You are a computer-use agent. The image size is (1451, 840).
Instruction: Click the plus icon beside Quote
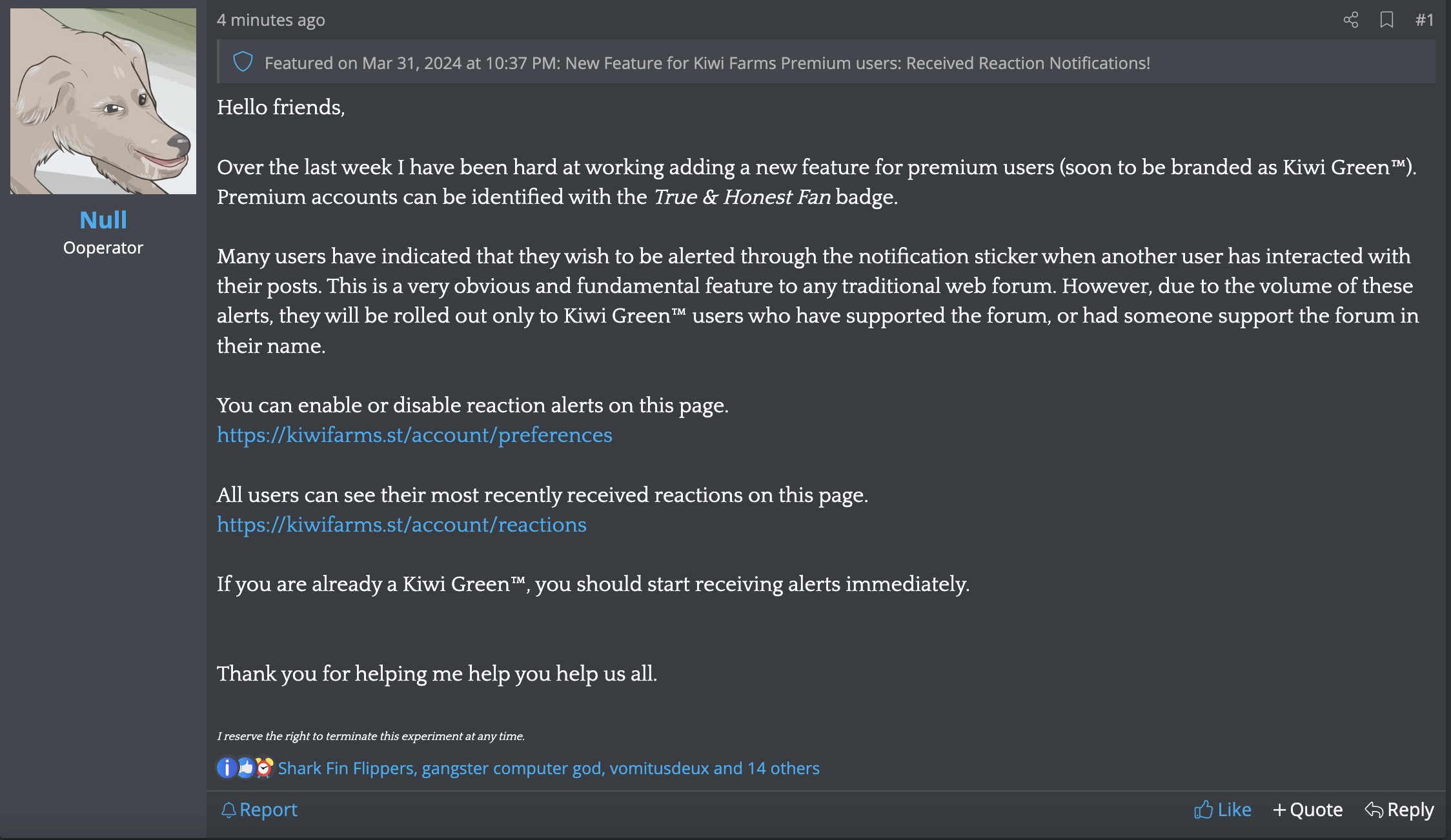[x=1279, y=810]
